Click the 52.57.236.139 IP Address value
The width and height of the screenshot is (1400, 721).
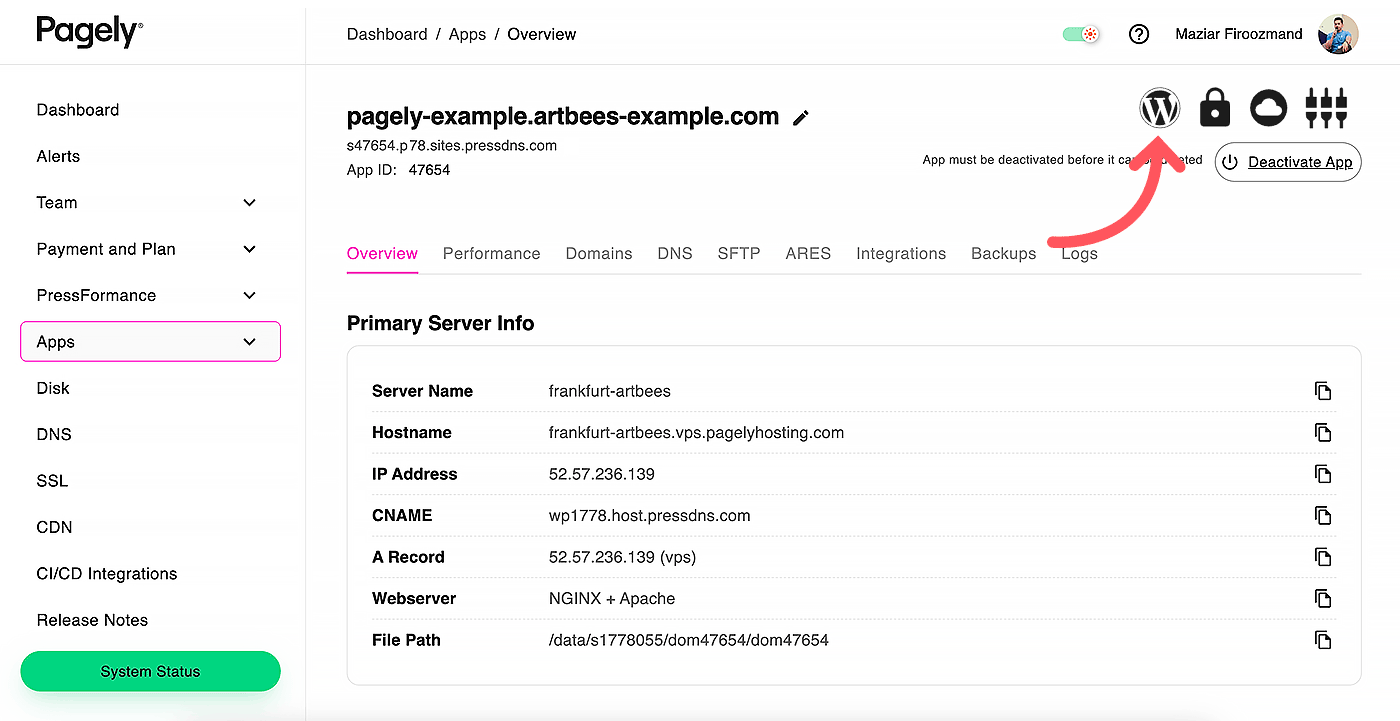click(x=602, y=474)
